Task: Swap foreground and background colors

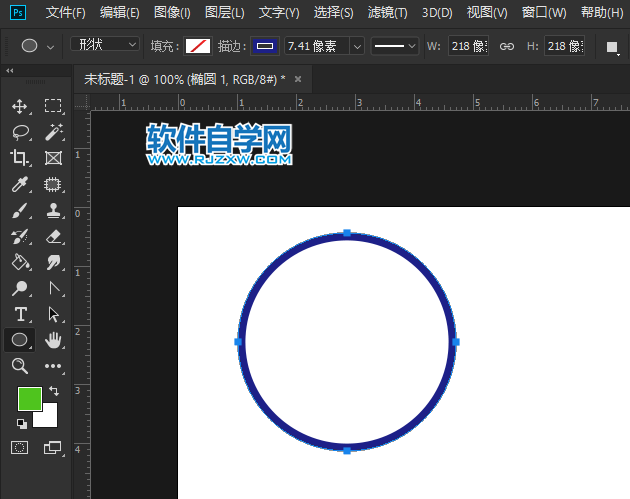Action: 54,391
